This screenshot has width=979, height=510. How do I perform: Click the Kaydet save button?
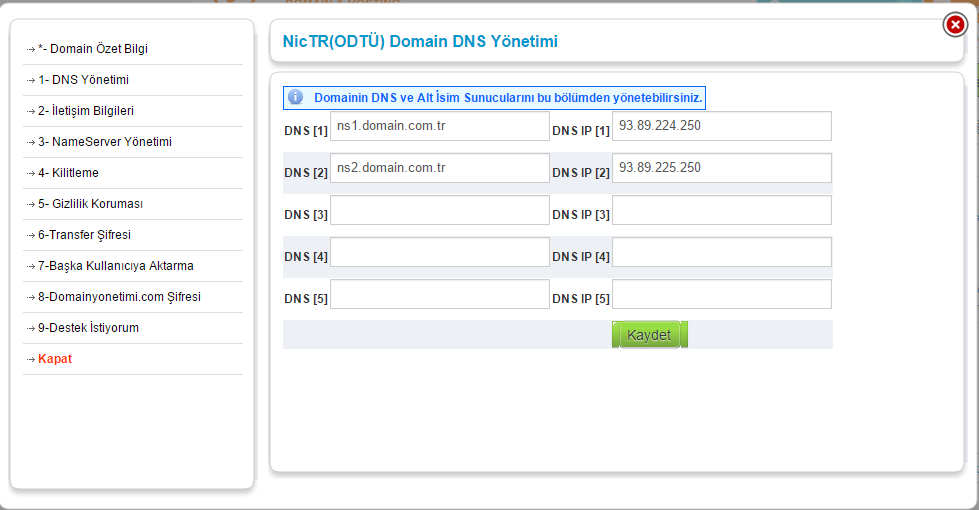click(649, 335)
